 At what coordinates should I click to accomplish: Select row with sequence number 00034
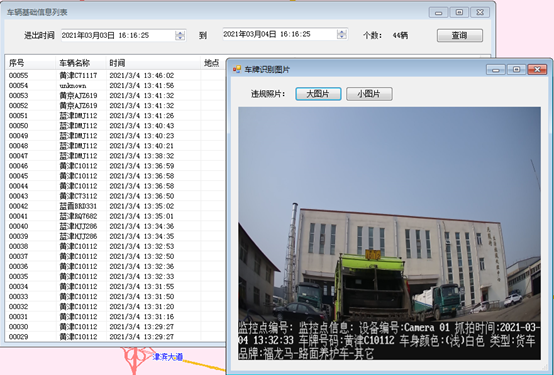[x=116, y=286]
